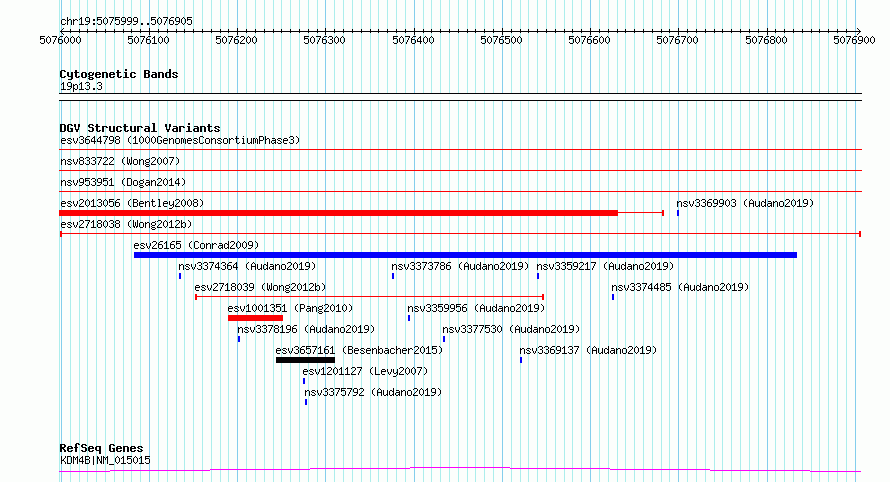Select the 19p13.3 cytogenetic band label
Screen dimensions: 890x482
81,86
